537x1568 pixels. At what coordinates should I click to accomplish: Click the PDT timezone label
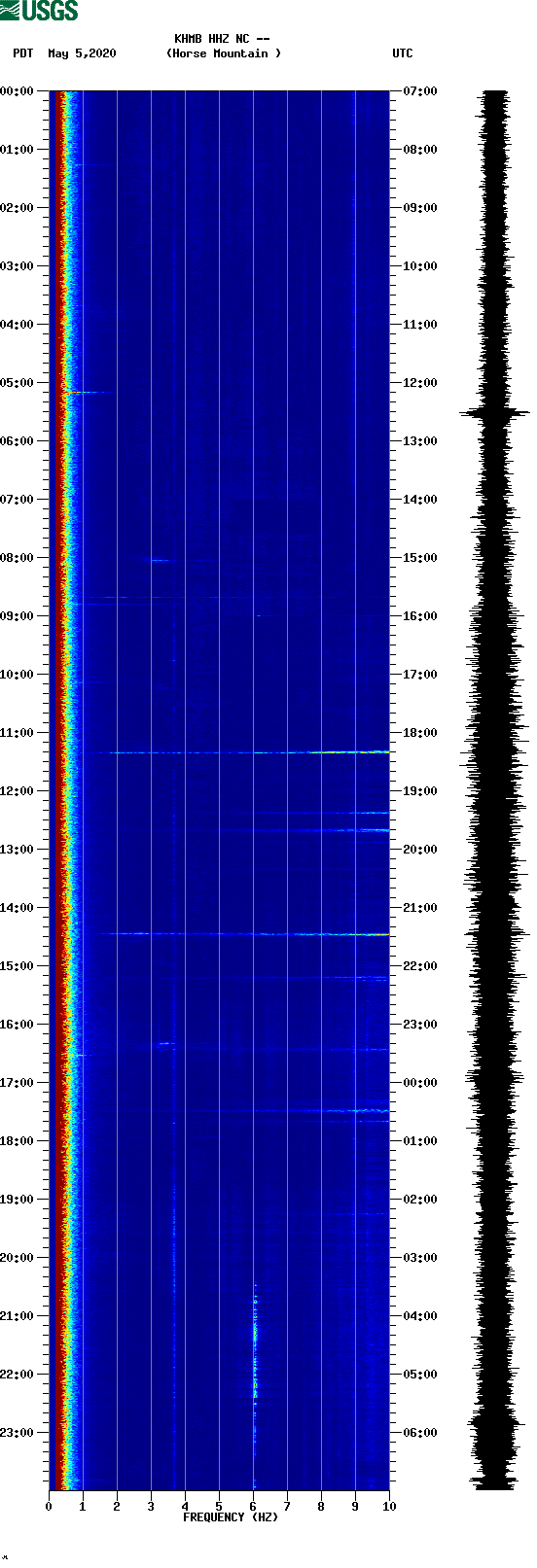pyautogui.click(x=23, y=53)
